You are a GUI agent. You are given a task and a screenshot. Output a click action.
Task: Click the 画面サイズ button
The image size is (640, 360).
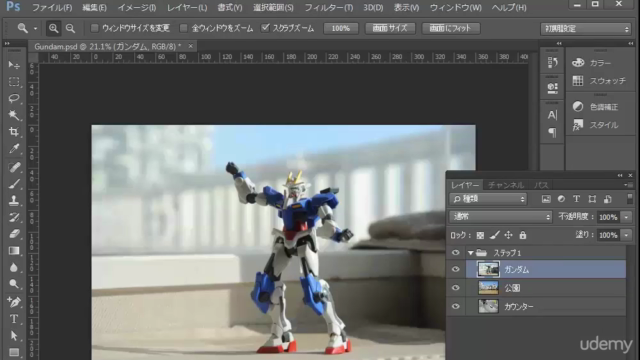(x=390, y=28)
